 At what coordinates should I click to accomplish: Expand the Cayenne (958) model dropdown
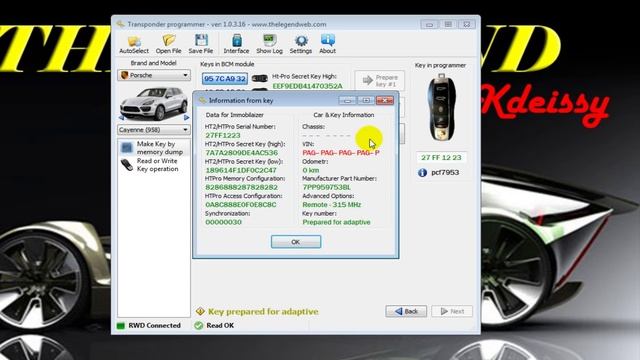coord(154,130)
